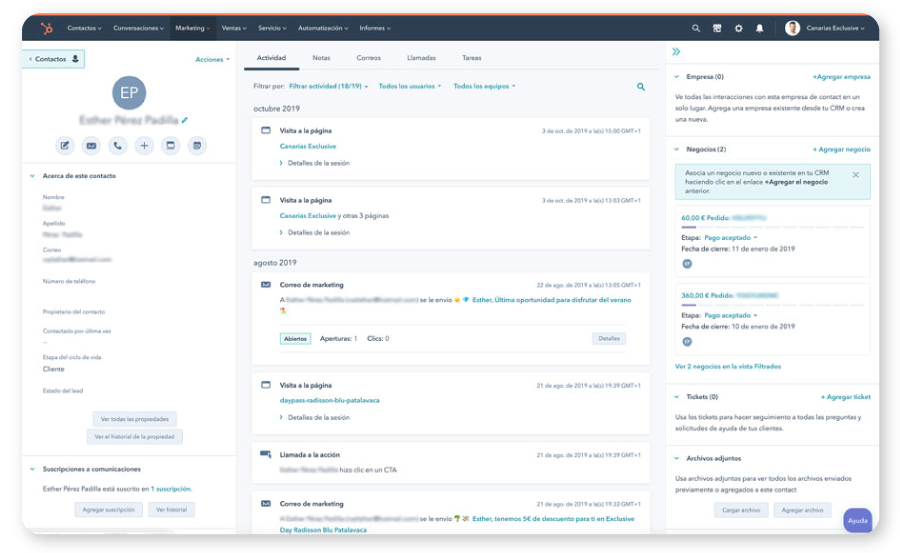Open the Acciones dropdown
The width and height of the screenshot is (900, 553).
coord(212,60)
